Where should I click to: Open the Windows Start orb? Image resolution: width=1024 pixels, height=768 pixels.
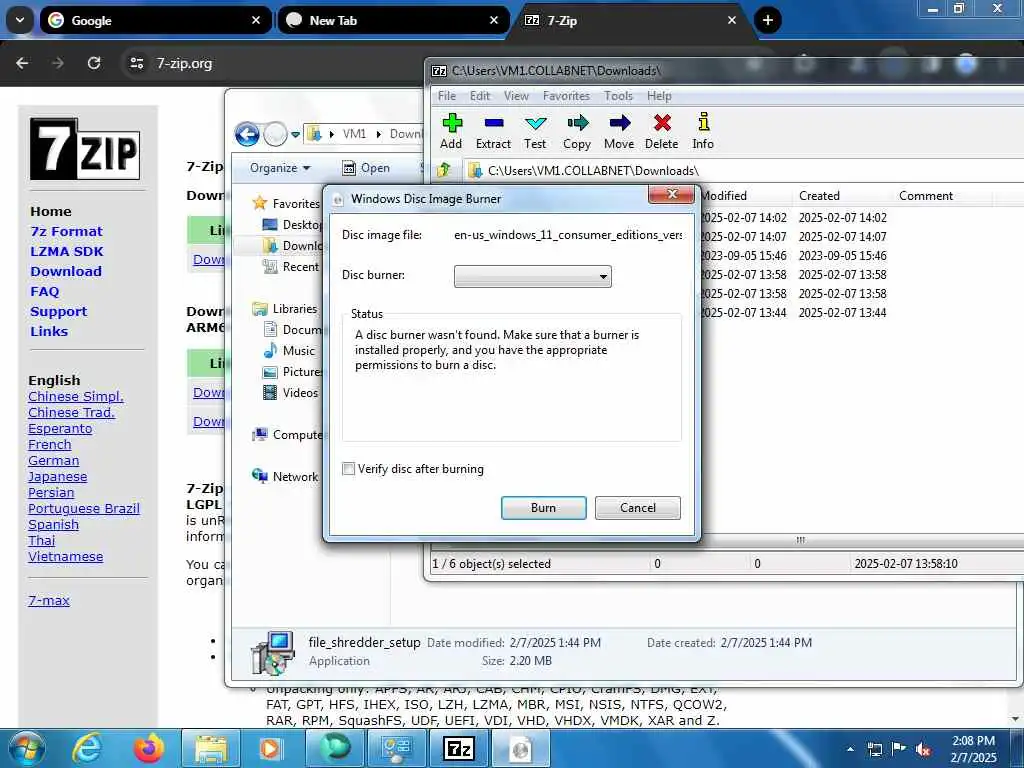tap(26, 748)
